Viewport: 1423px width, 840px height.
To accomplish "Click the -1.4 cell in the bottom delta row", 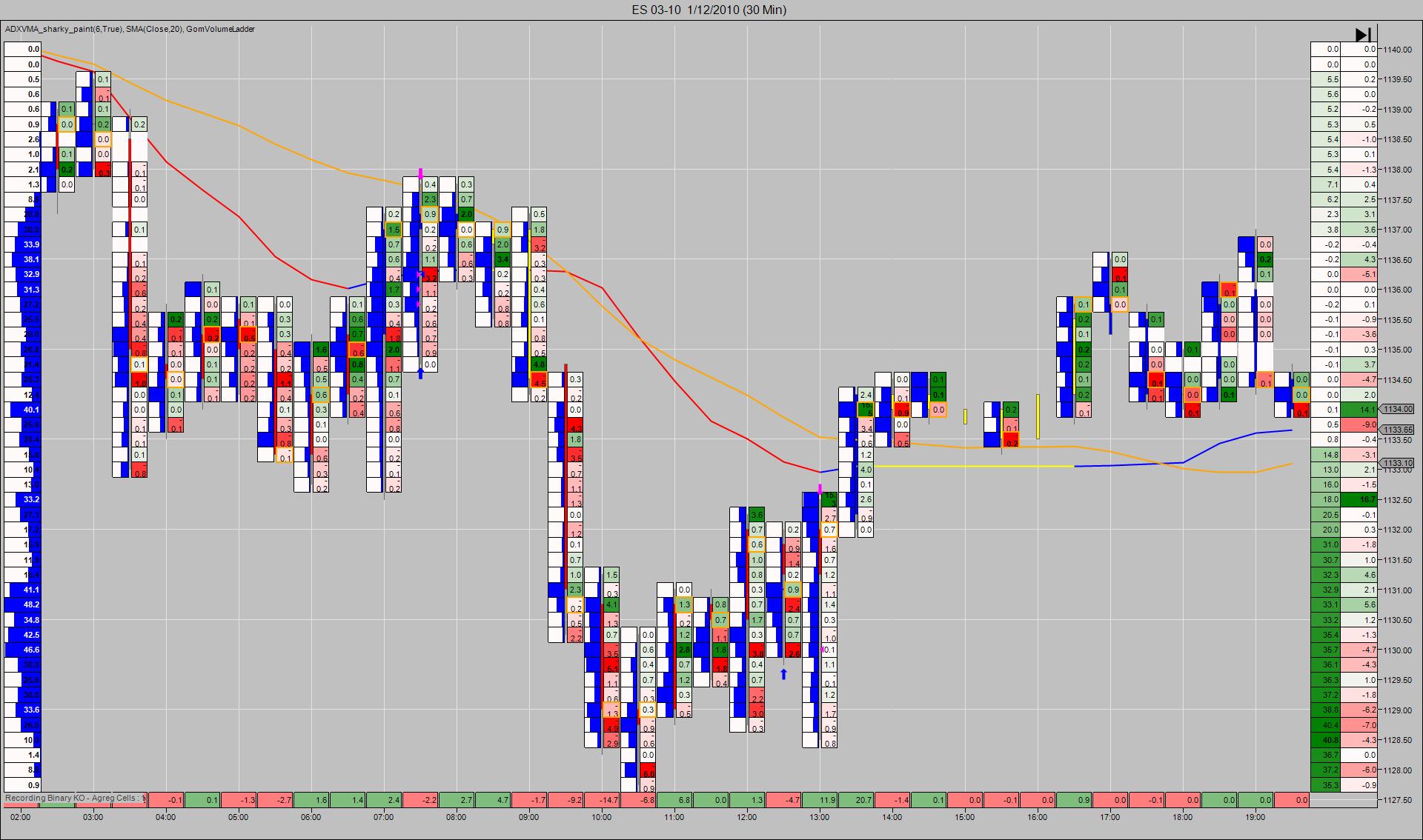I will (892, 800).
